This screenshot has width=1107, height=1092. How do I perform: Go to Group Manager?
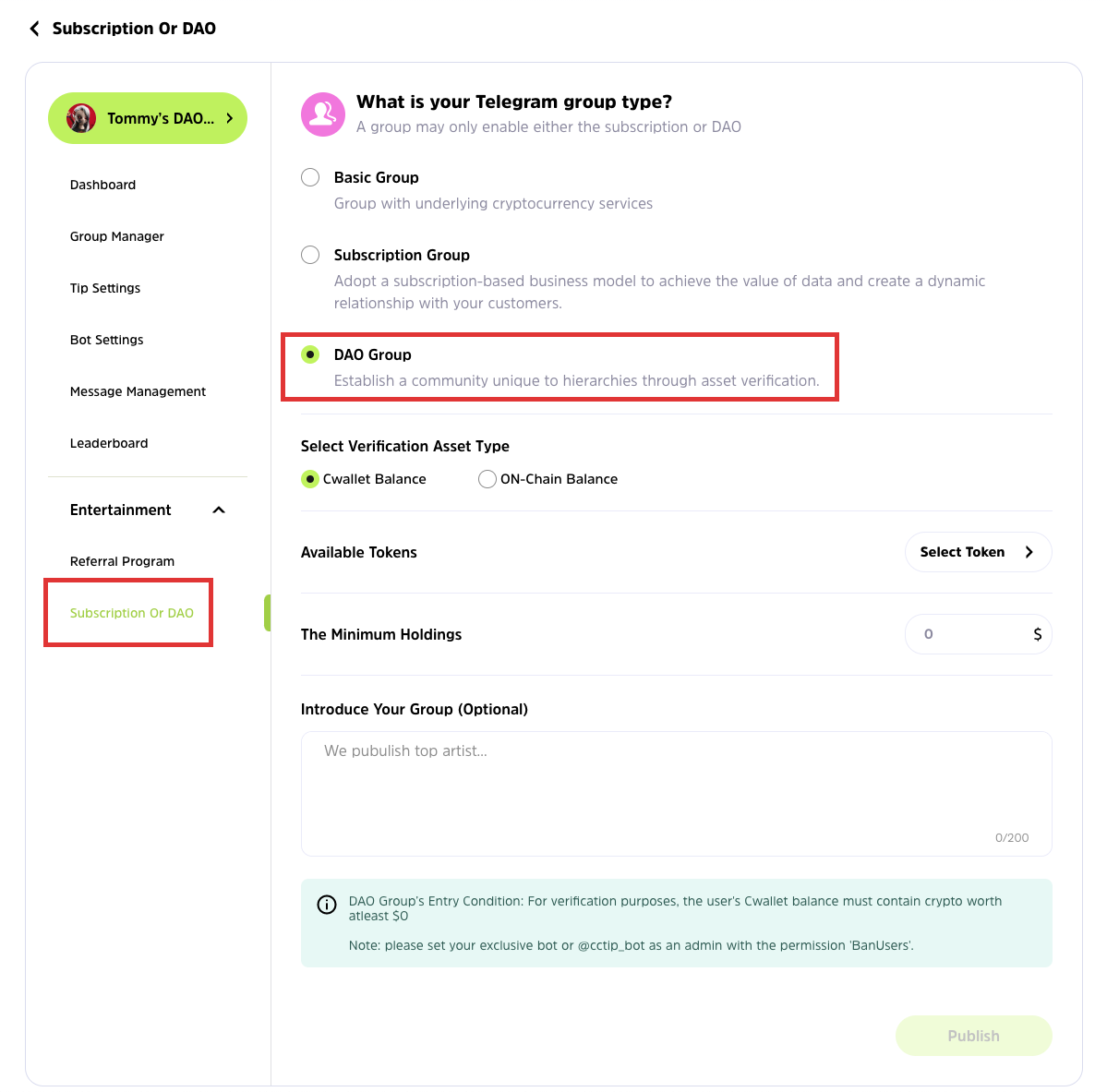click(x=117, y=236)
